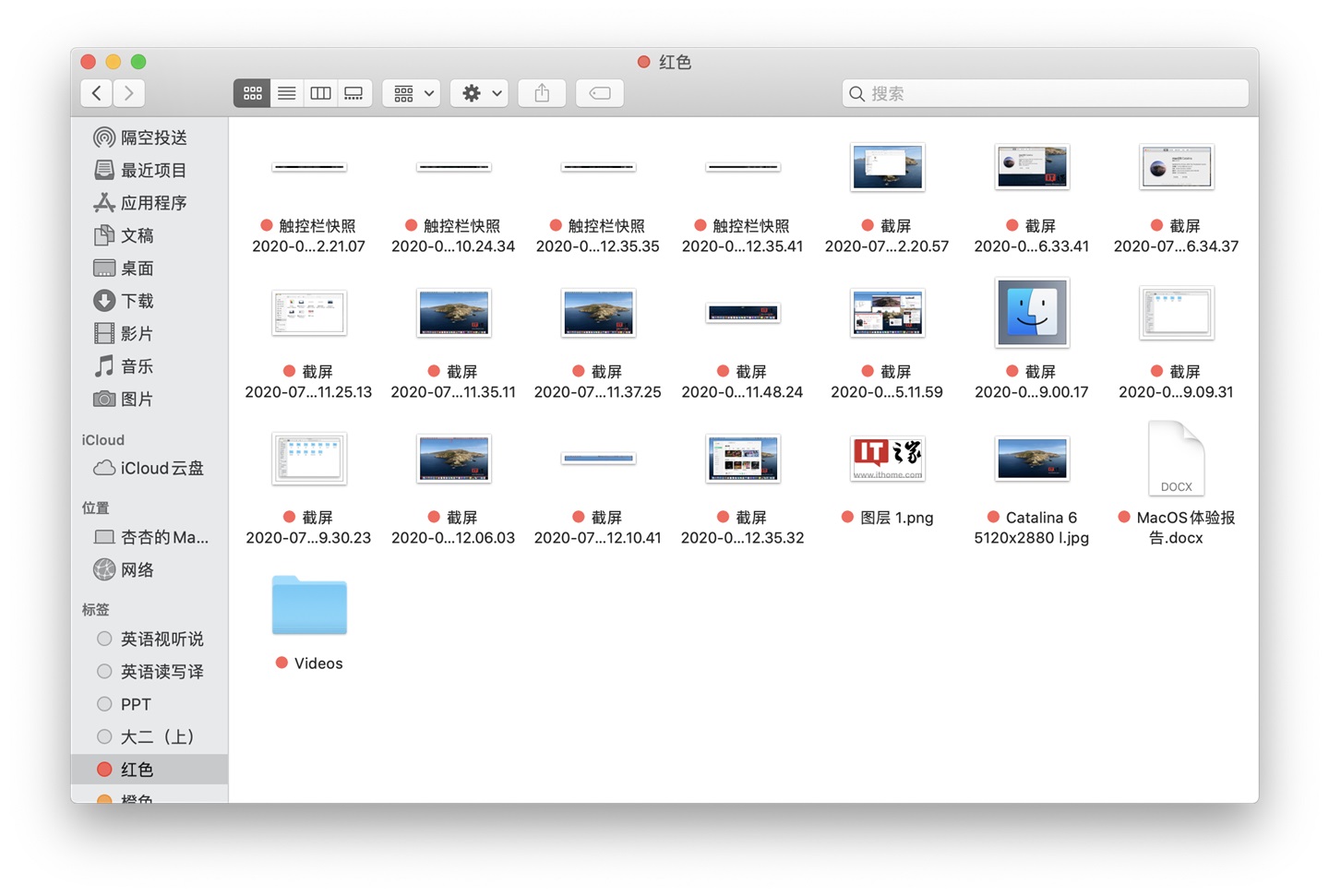Select the 截屏 2020-07...6.34.37 thumbnail
Viewport: 1329px width, 896px height.
pyautogui.click(x=1177, y=167)
